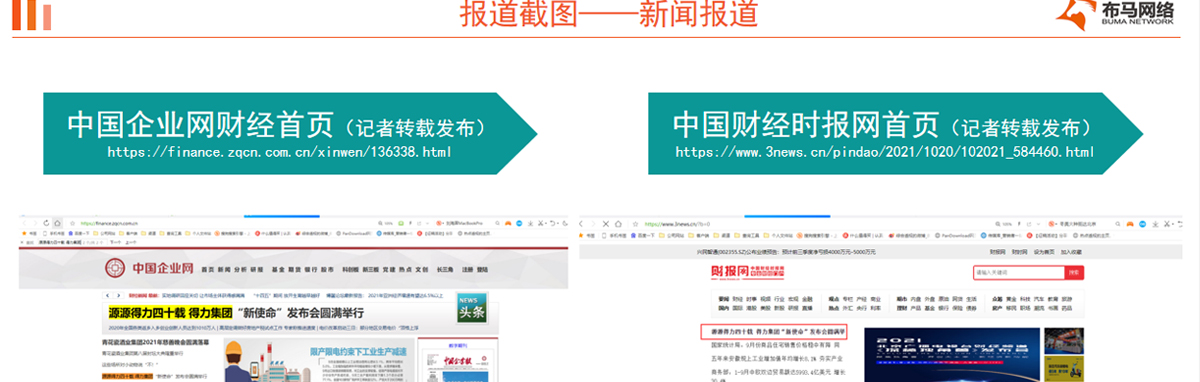This screenshot has height=382, width=1200.
Task: Click bookmark star beside www.3news.cn address
Action: point(635,224)
